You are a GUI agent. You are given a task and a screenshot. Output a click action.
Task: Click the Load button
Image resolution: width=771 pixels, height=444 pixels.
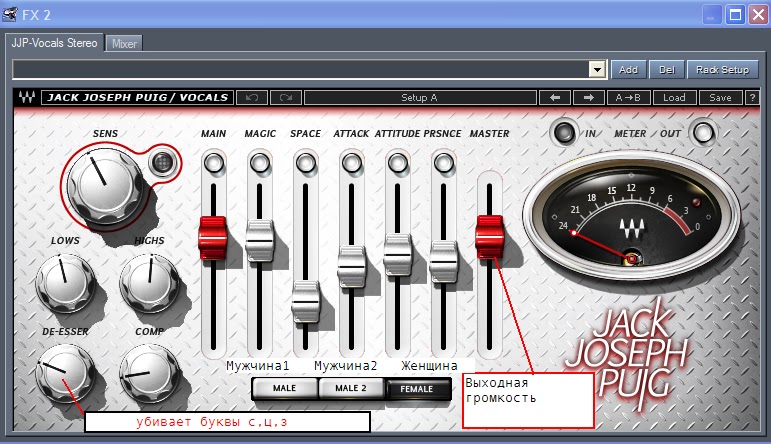coord(674,97)
